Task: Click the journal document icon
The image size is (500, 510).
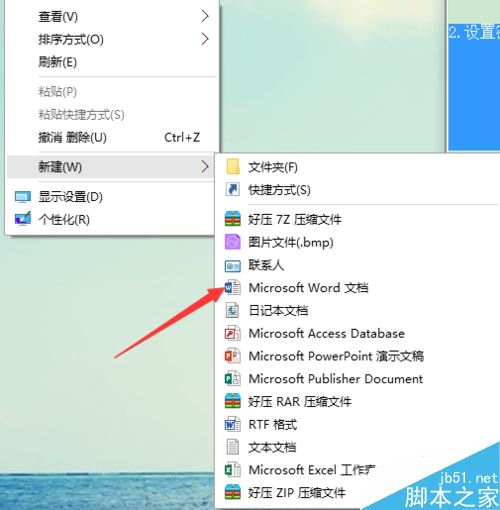Action: click(233, 310)
